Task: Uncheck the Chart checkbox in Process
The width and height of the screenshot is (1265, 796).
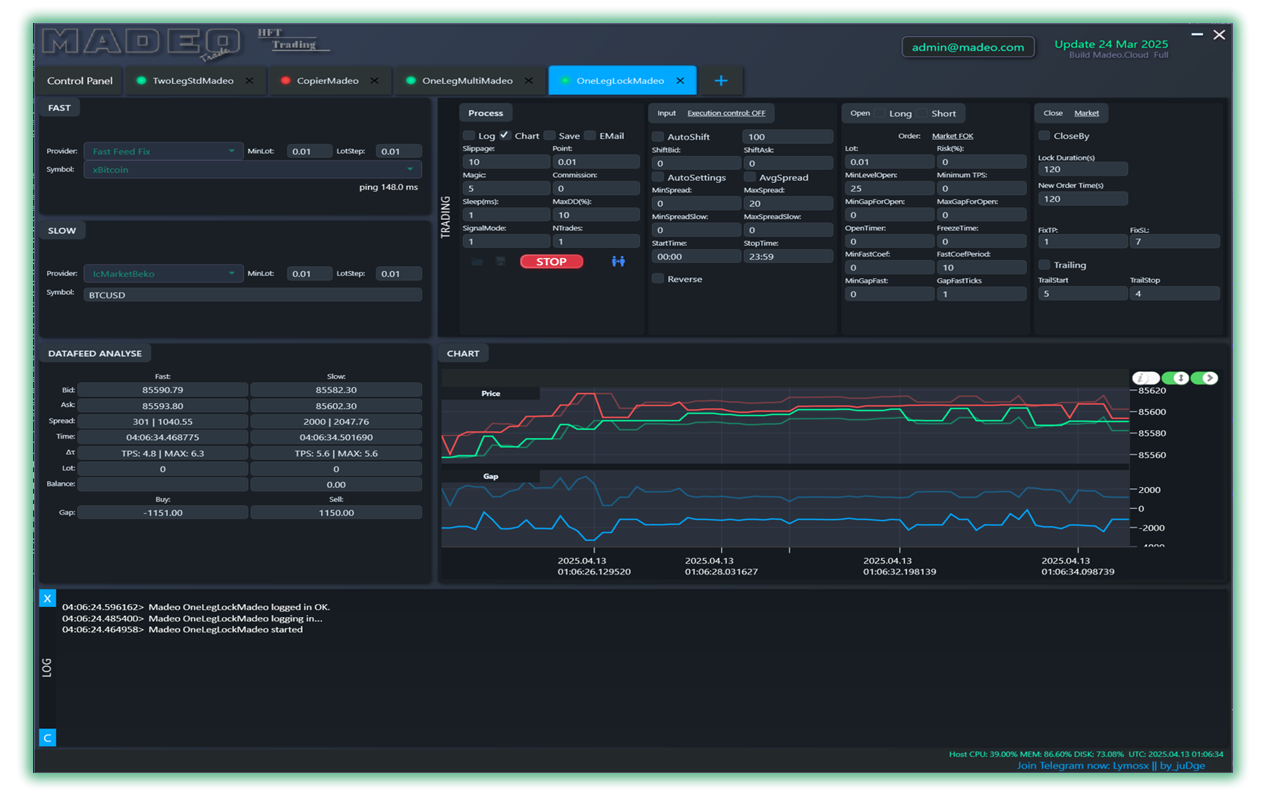Action: [505, 136]
